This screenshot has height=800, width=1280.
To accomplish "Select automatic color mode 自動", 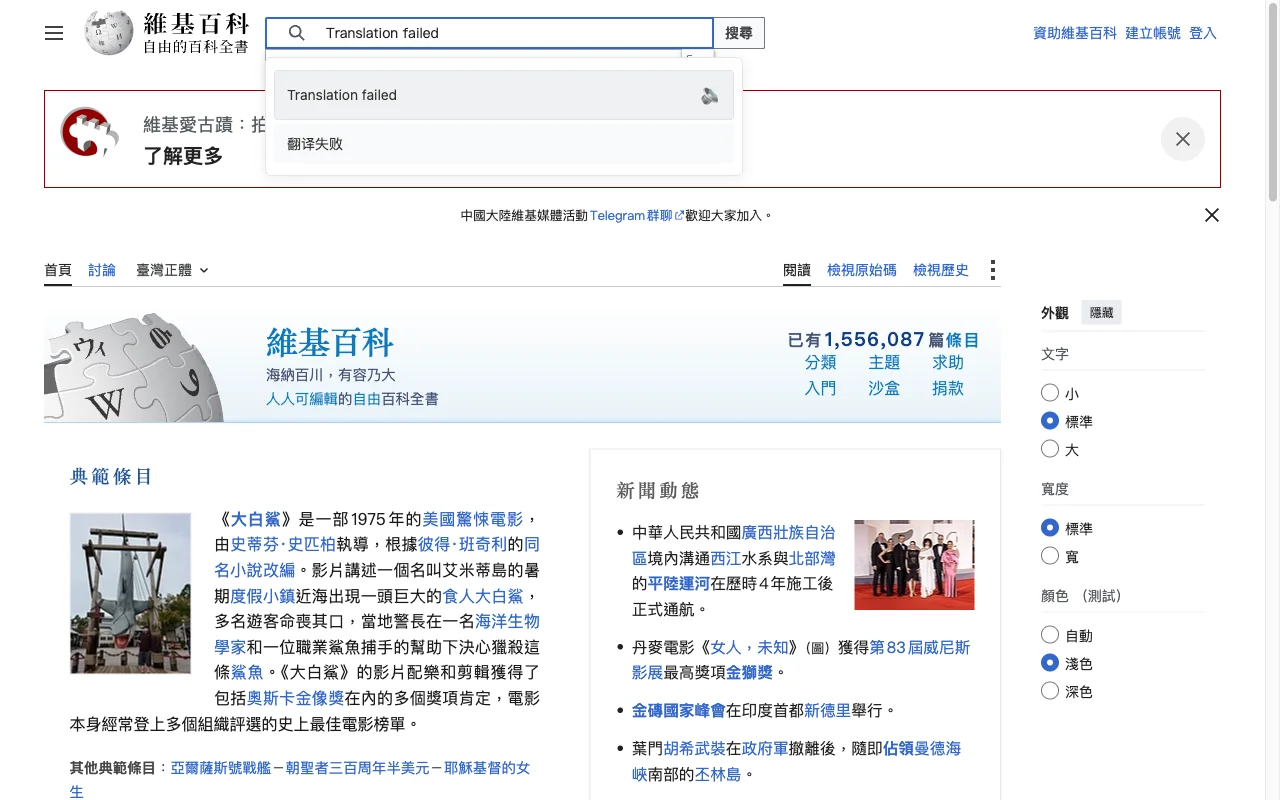I will (1049, 634).
